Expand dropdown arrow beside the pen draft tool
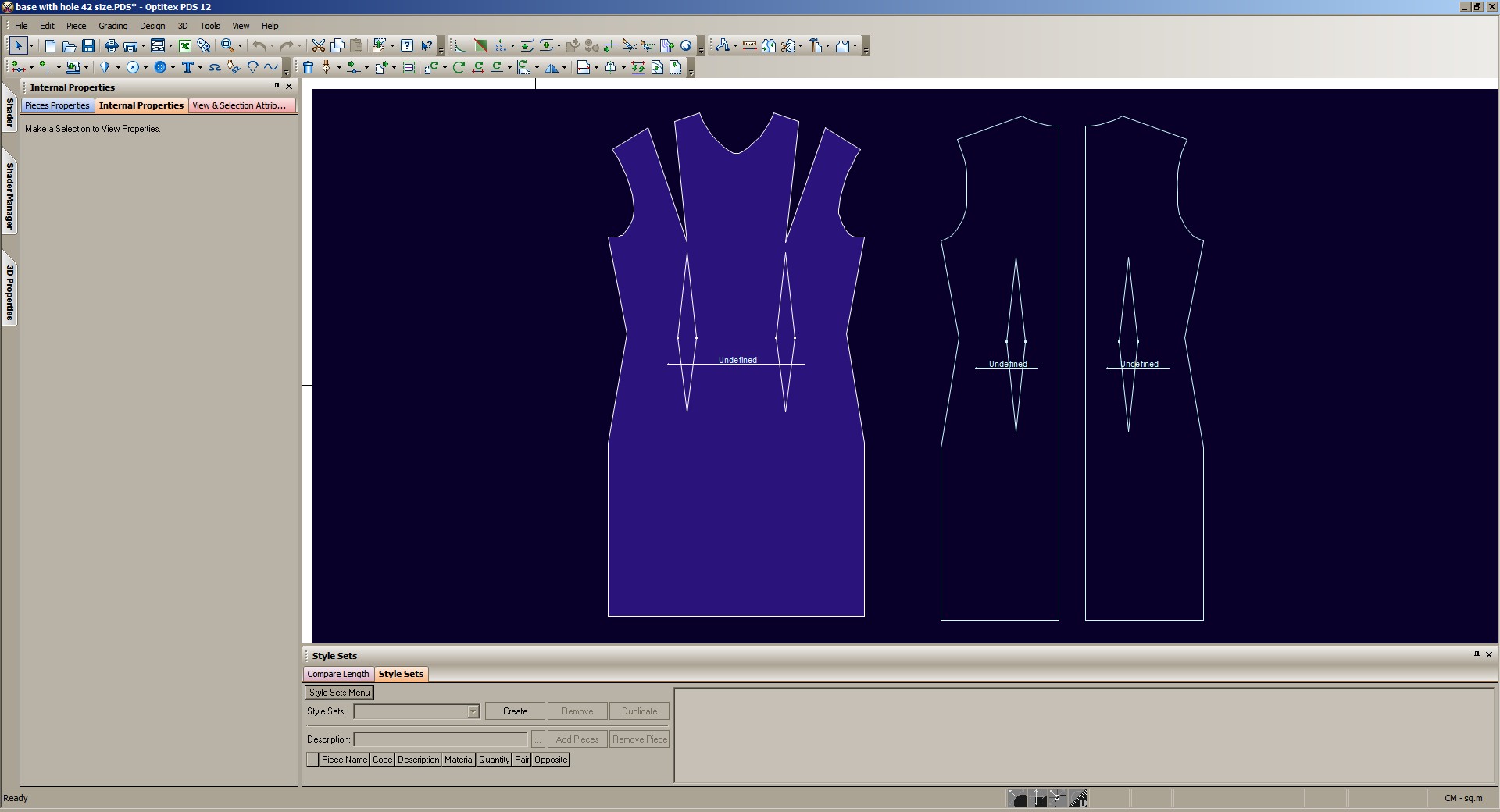Screen dimensions: 1500x812 point(339,67)
